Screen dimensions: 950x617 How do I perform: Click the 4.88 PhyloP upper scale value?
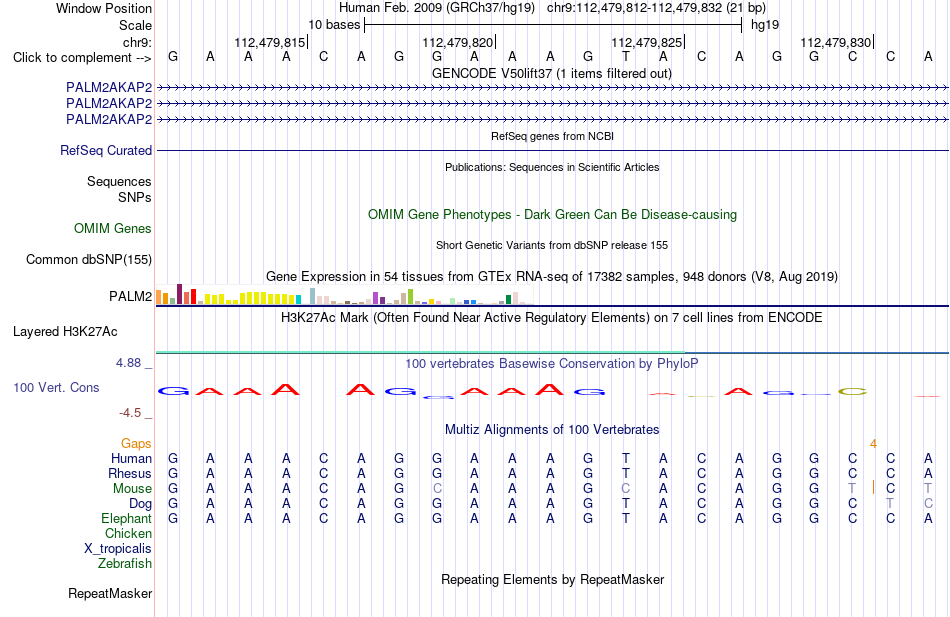[x=128, y=363]
